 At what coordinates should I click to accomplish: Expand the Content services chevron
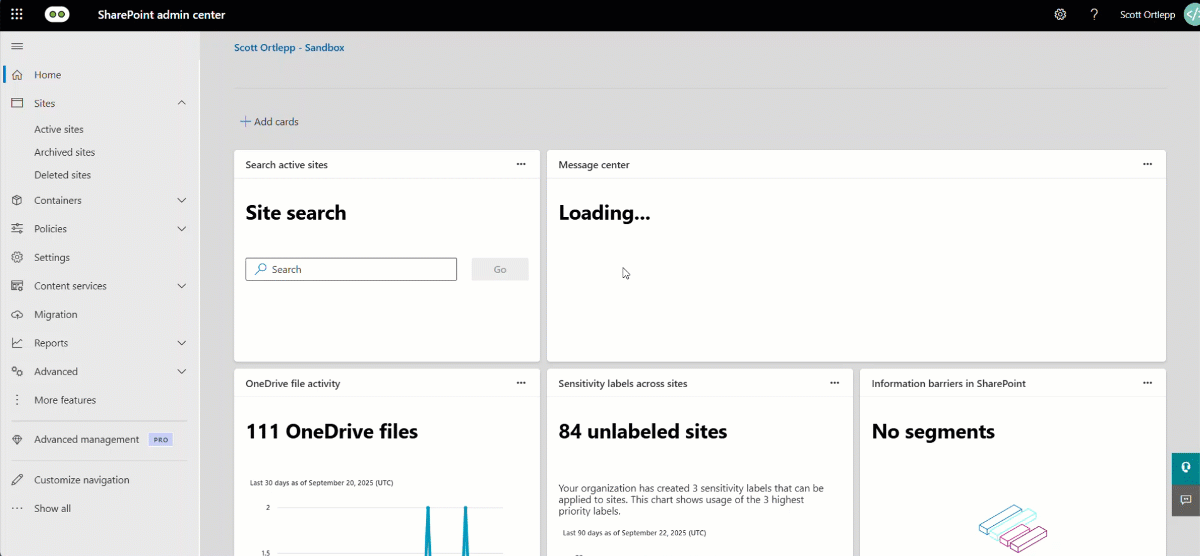182,286
